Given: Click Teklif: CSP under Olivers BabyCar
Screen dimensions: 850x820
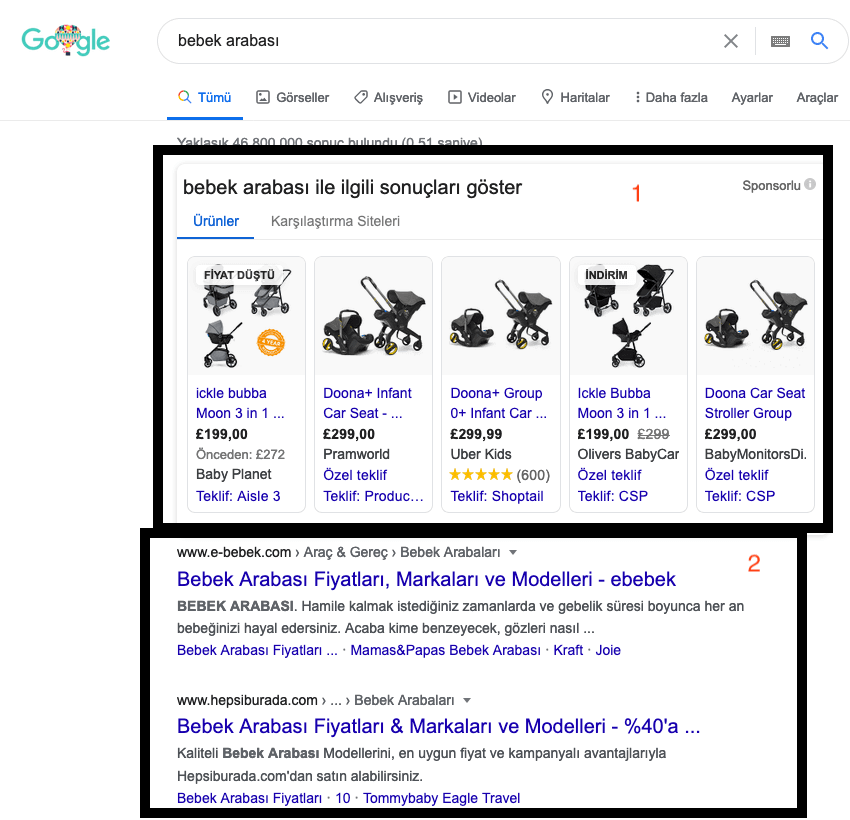Looking at the screenshot, I should [x=613, y=496].
